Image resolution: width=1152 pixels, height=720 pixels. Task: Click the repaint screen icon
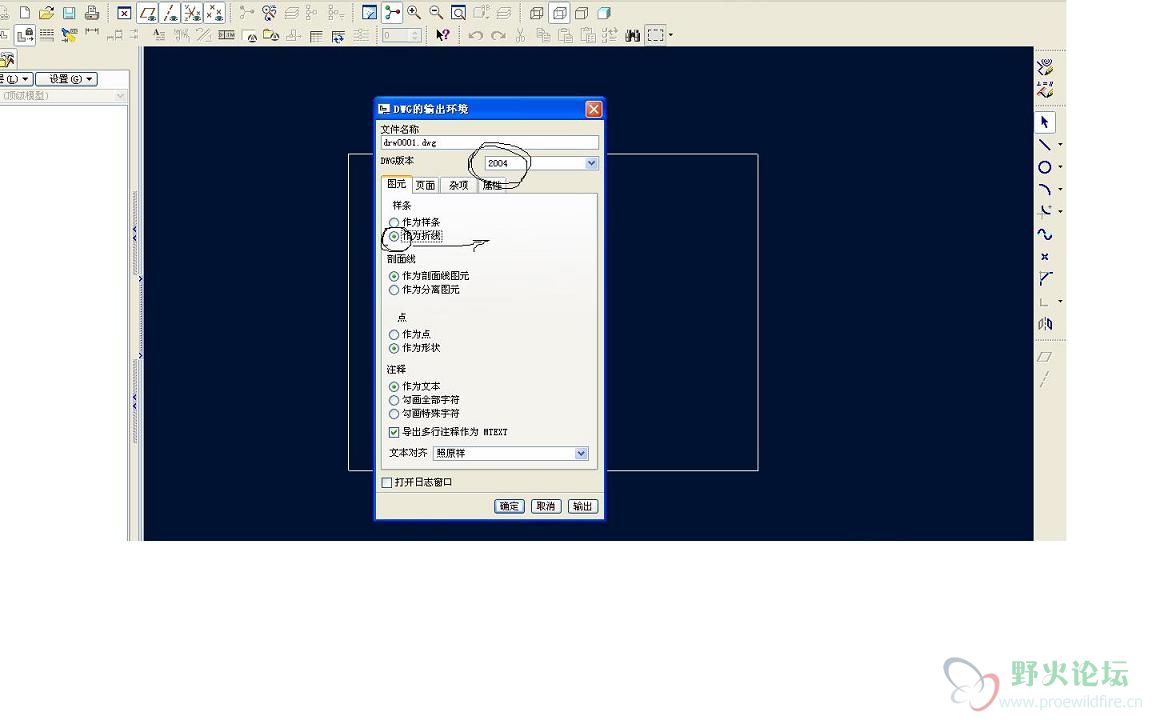pyautogui.click(x=370, y=12)
